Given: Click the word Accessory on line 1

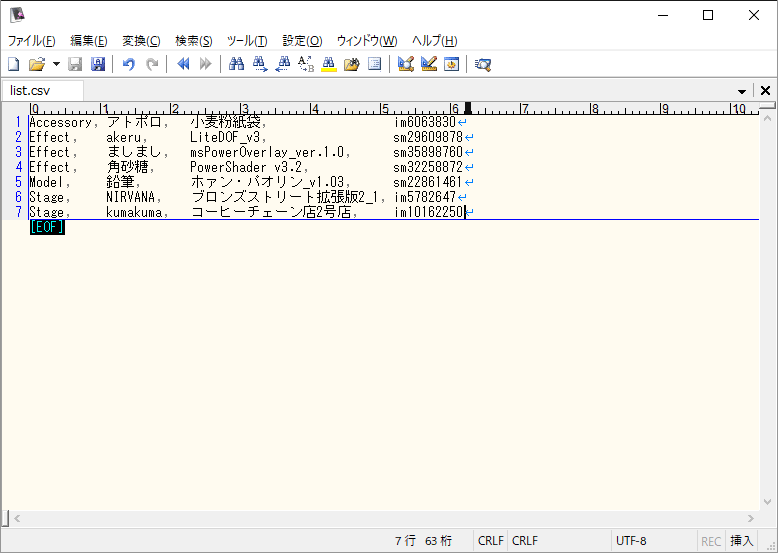Looking at the screenshot, I should (60, 123).
